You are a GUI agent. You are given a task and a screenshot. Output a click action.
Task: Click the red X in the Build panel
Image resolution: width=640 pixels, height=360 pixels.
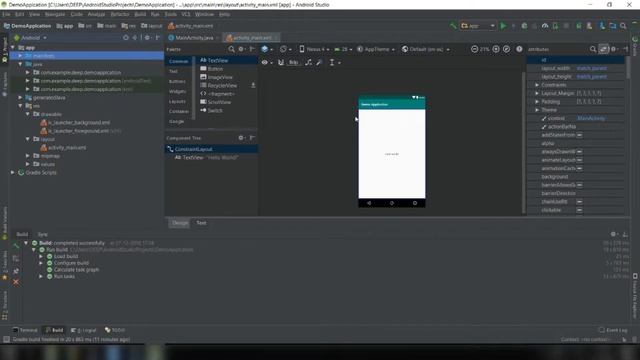pyautogui.click(x=16, y=282)
